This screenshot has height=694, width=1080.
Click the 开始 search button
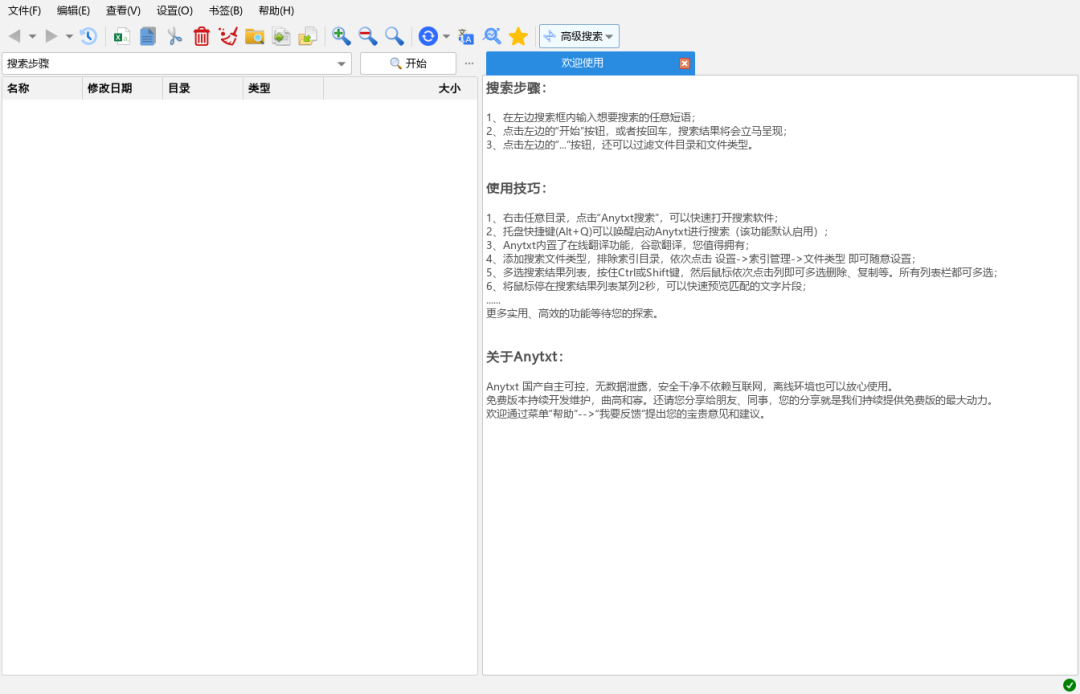(x=408, y=63)
